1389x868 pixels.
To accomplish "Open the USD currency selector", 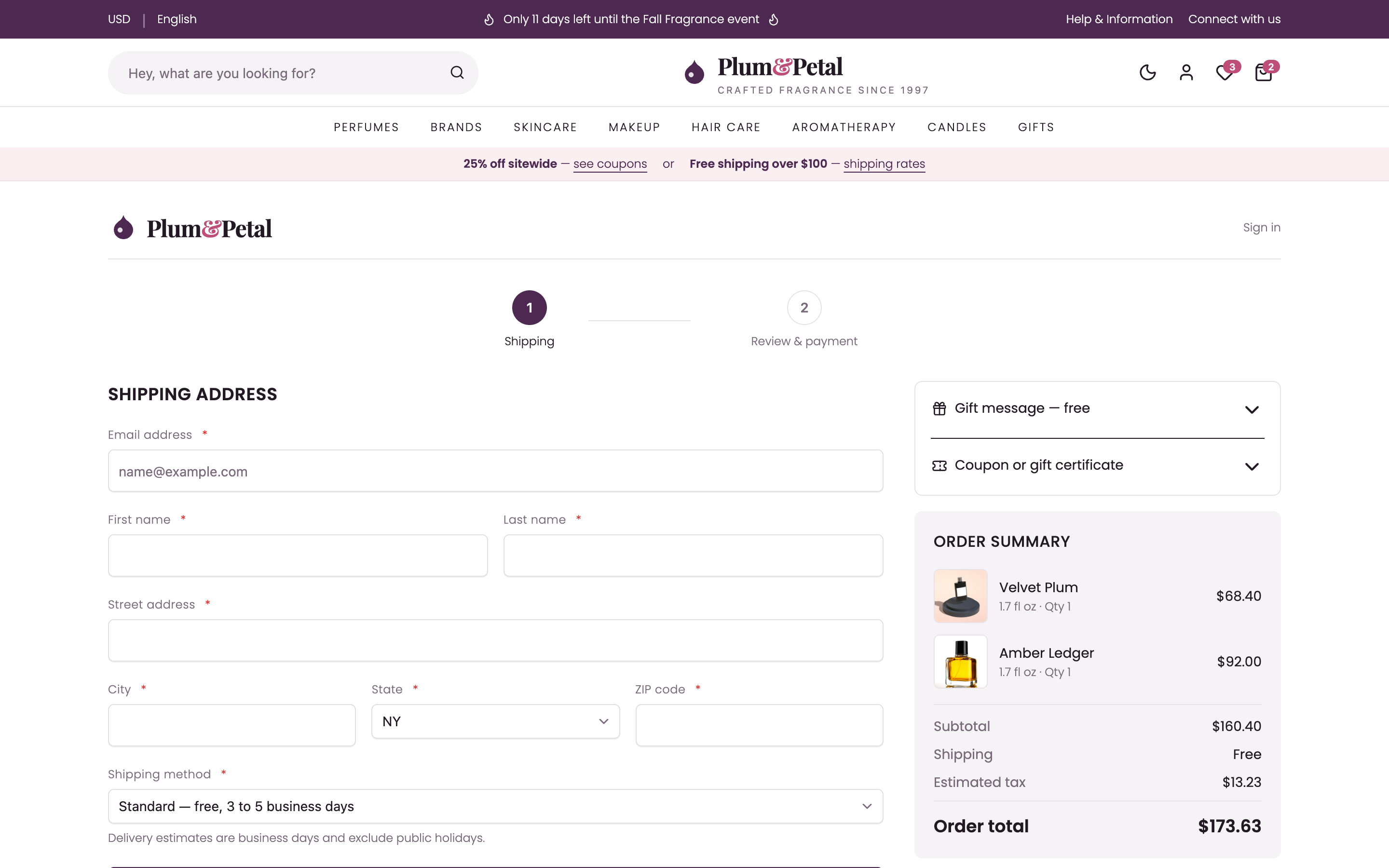I will tap(120, 19).
